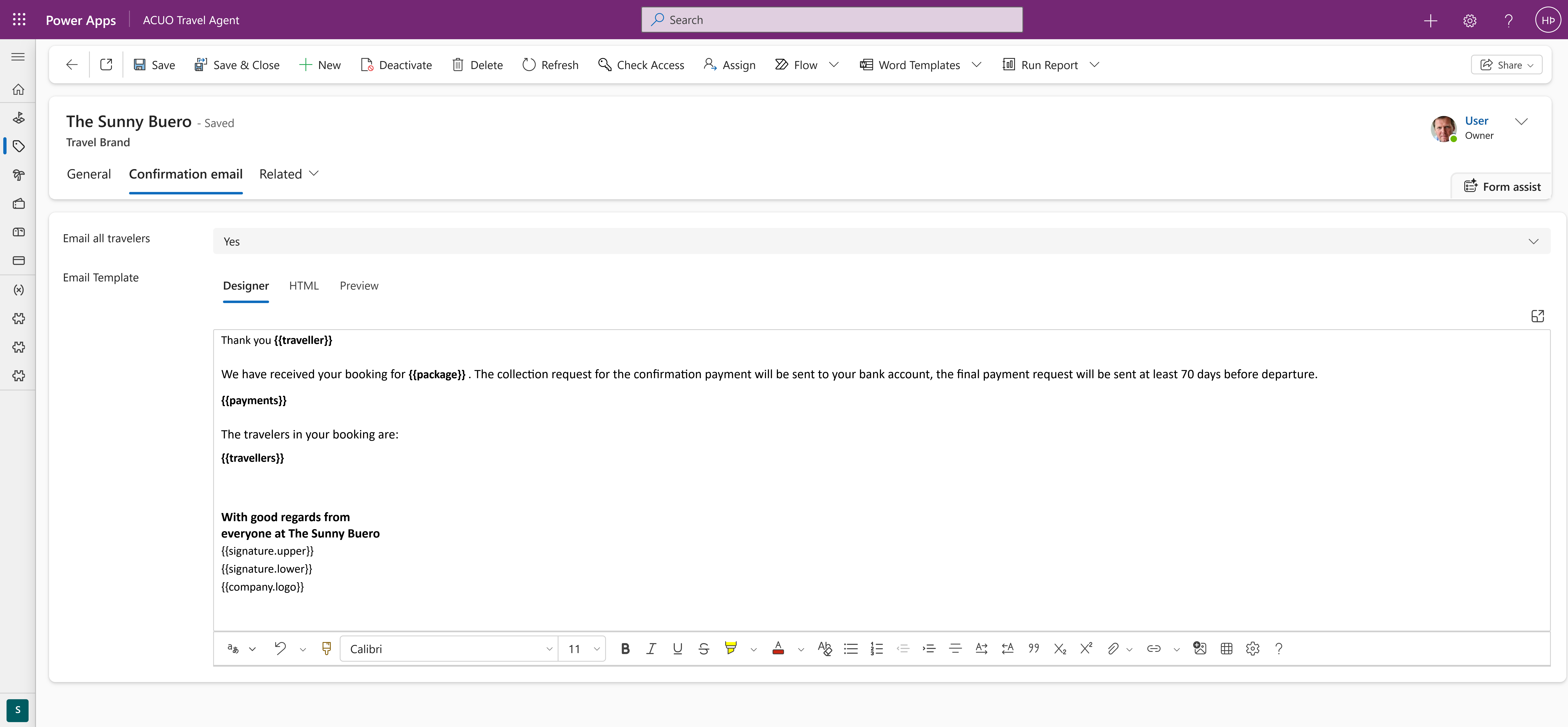
Task: Open the Email all travelers dropdown
Action: pos(881,241)
